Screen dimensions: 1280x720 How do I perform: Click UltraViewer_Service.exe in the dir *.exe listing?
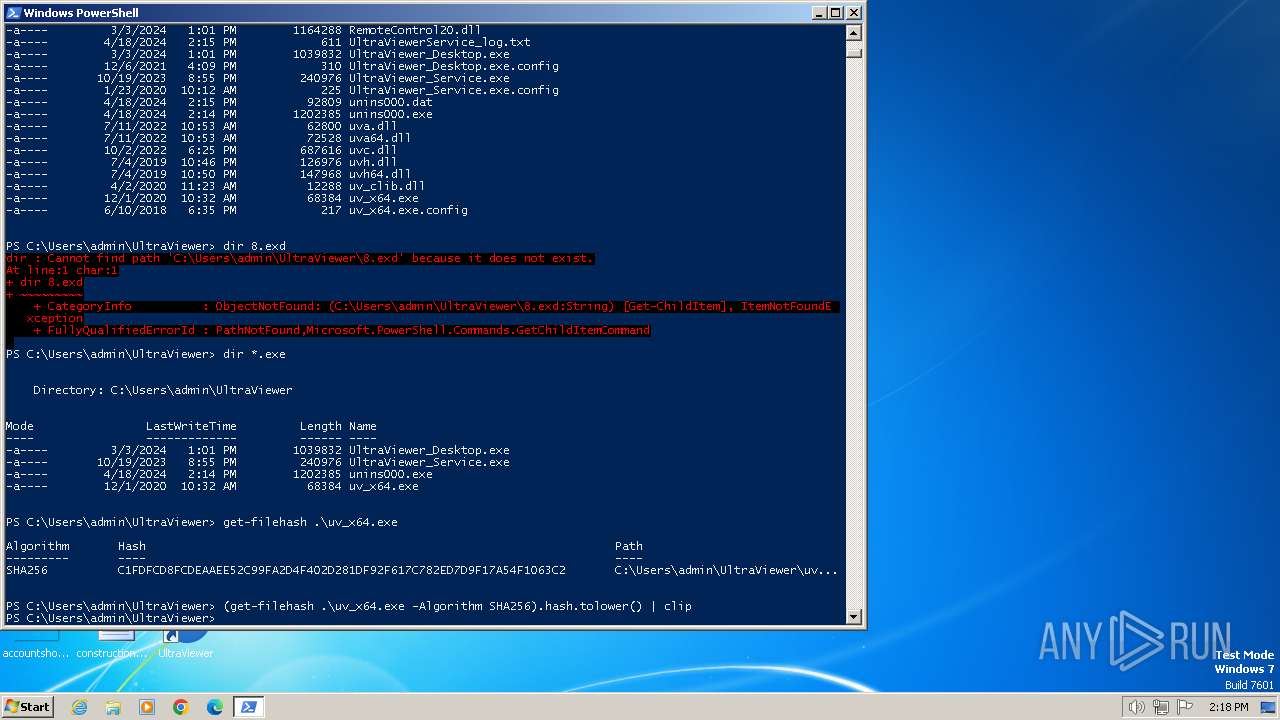(x=429, y=462)
